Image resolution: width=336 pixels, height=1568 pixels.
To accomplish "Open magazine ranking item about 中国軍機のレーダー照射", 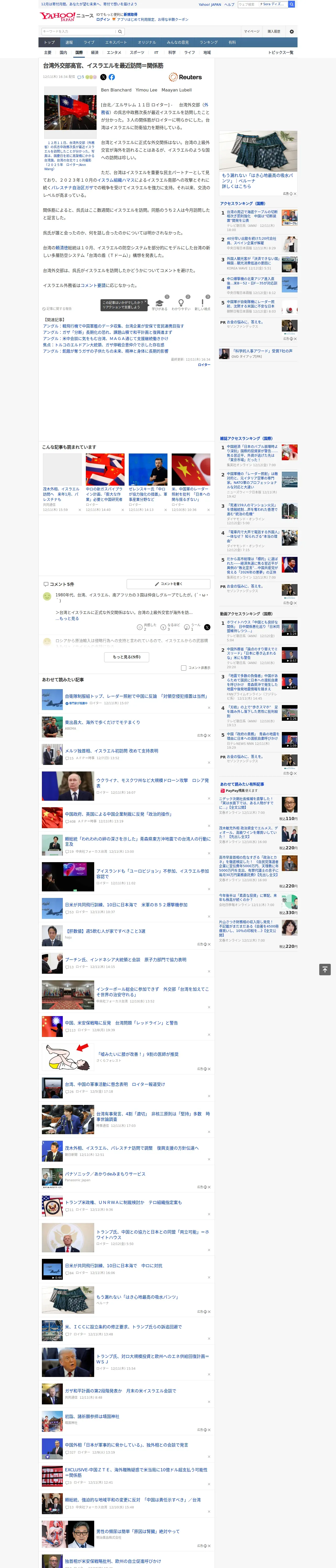I will [253, 481].
